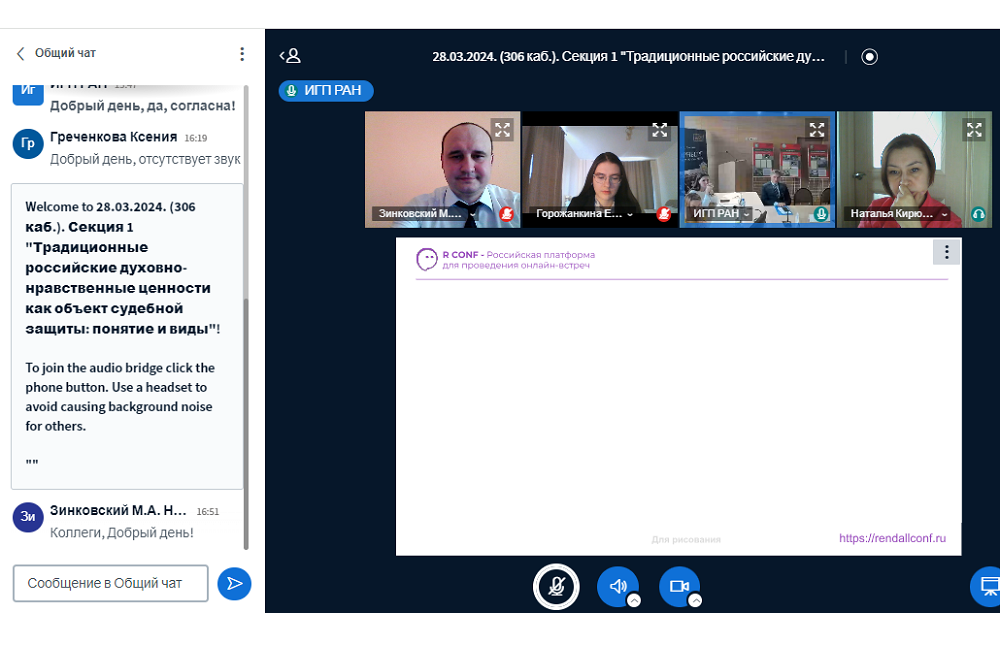Expand camera options arrow
Viewport: 1000px width, 666px height.
click(x=695, y=601)
